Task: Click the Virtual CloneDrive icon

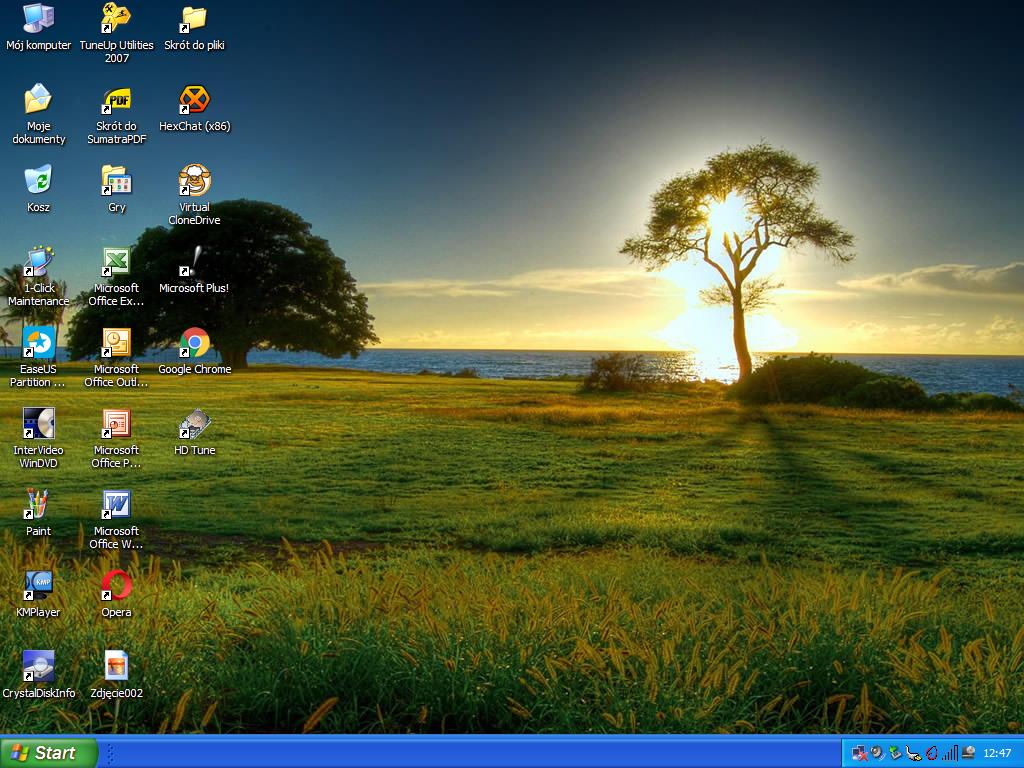Action: pos(194,181)
